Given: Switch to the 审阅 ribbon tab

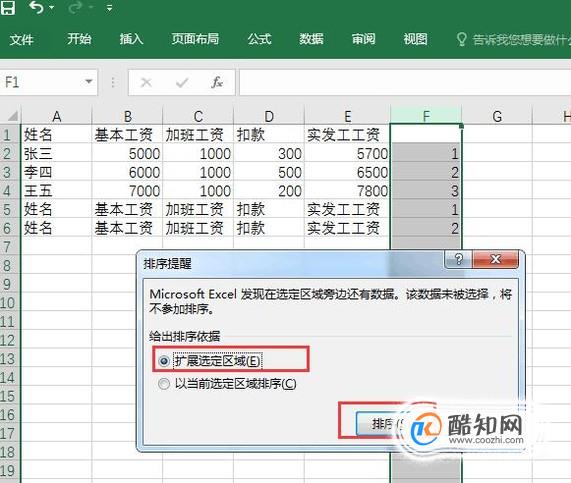Looking at the screenshot, I should 363,39.
